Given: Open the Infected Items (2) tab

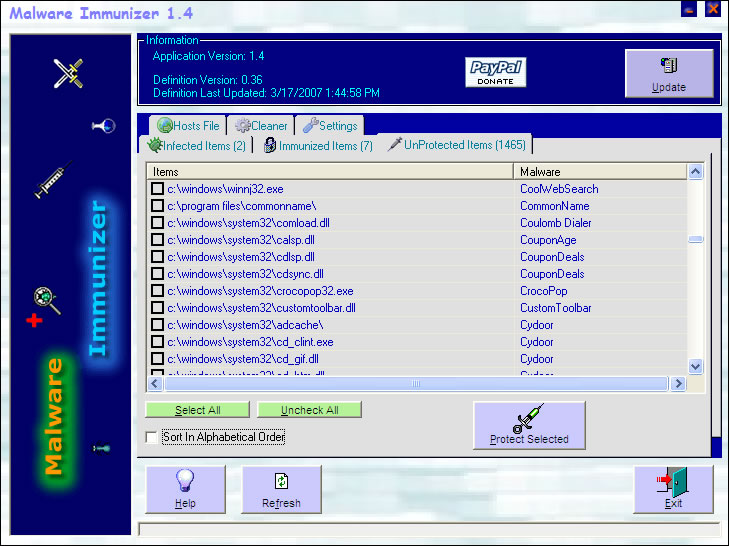Looking at the screenshot, I should [197, 145].
